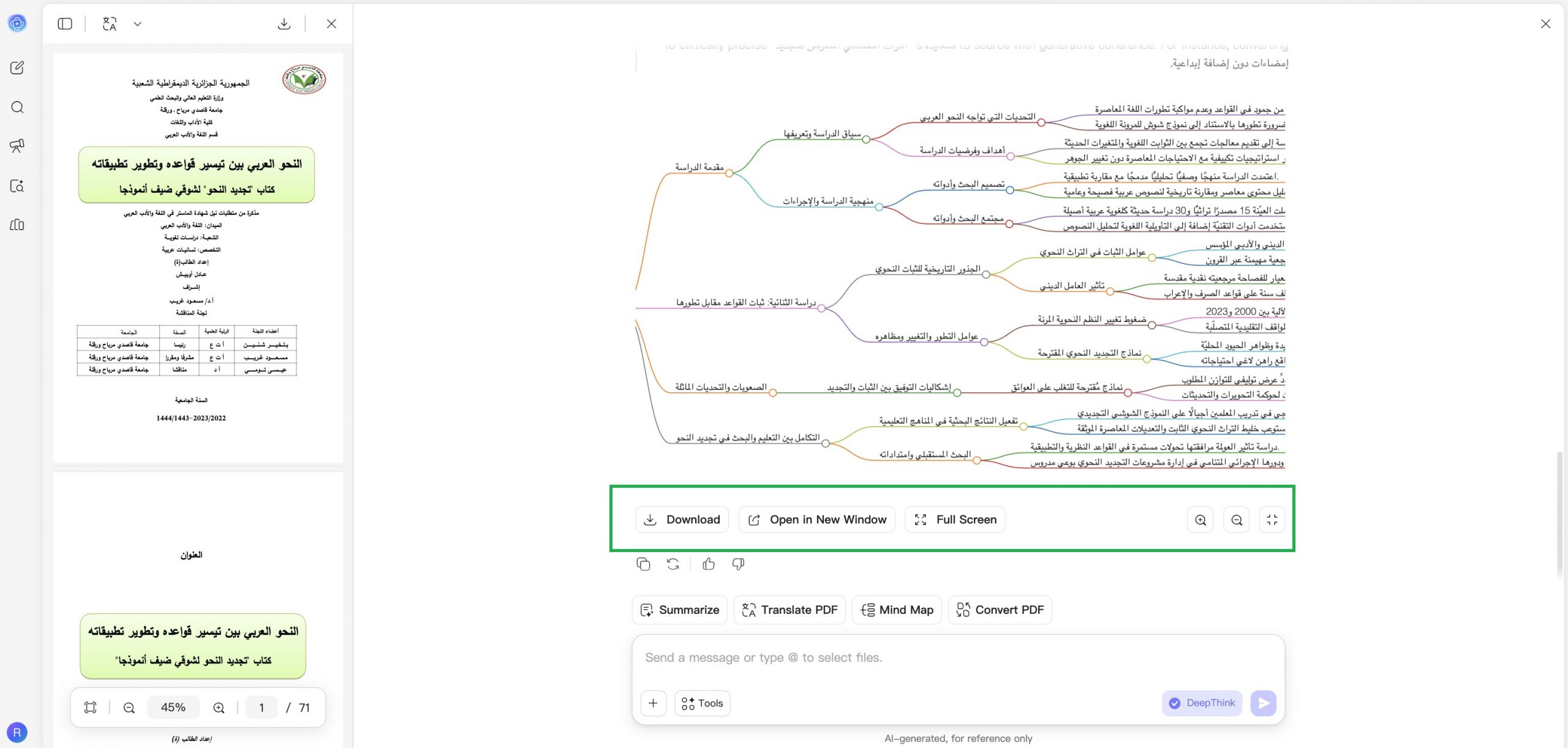Open the telescope discover icon in sidebar
Image resolution: width=1568 pixels, height=748 pixels.
(17, 146)
